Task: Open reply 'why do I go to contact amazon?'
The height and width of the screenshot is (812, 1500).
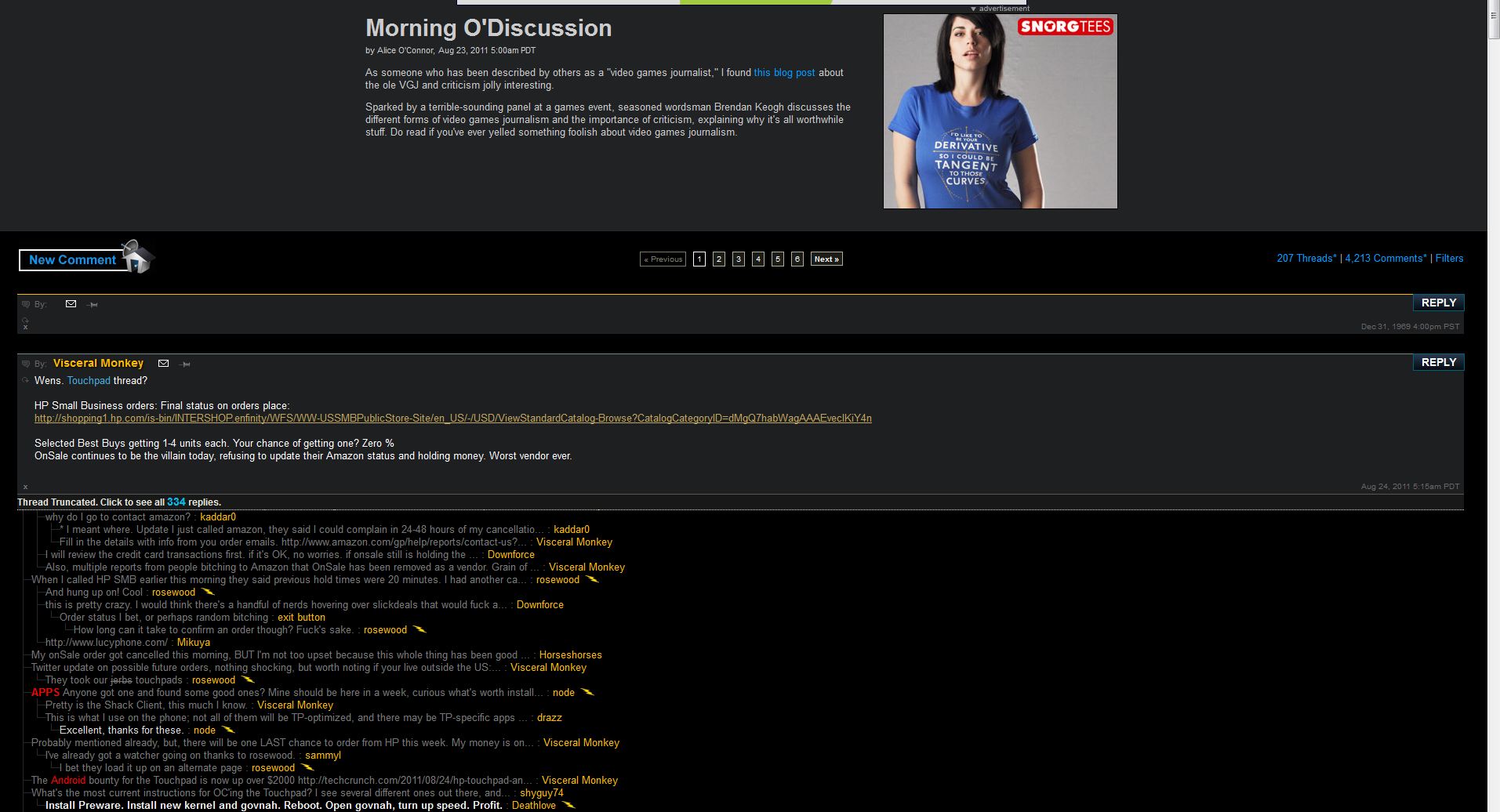Action: pos(119,517)
